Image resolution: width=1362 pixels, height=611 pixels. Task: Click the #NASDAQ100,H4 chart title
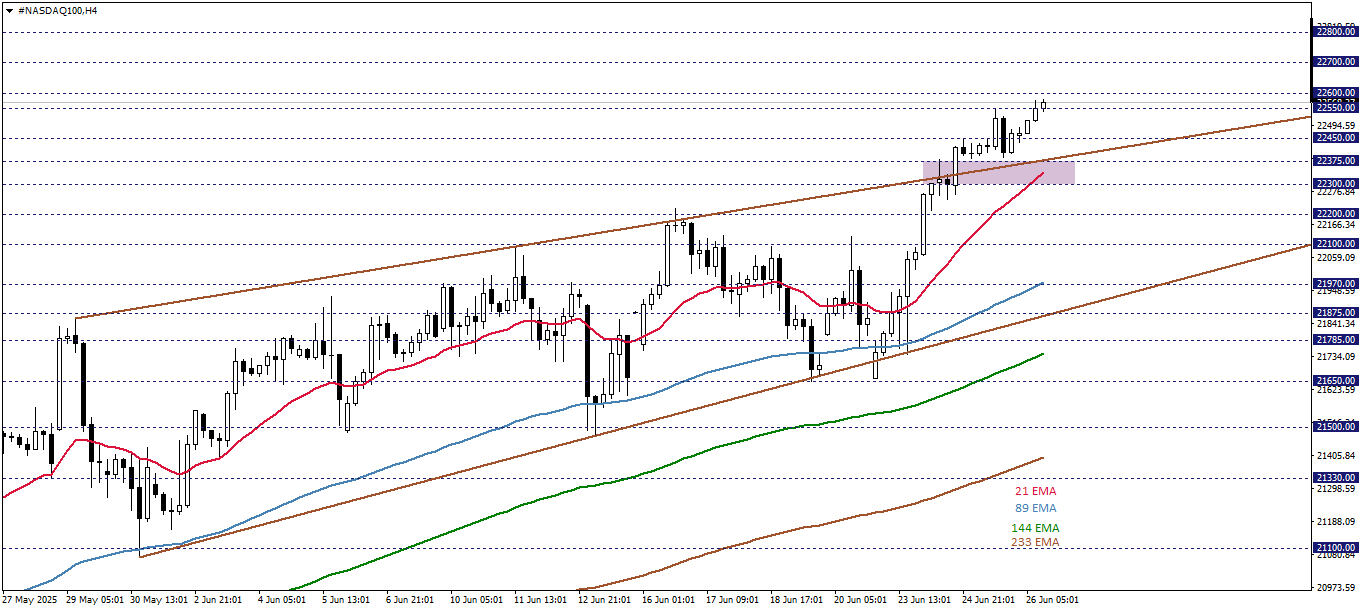[57, 9]
